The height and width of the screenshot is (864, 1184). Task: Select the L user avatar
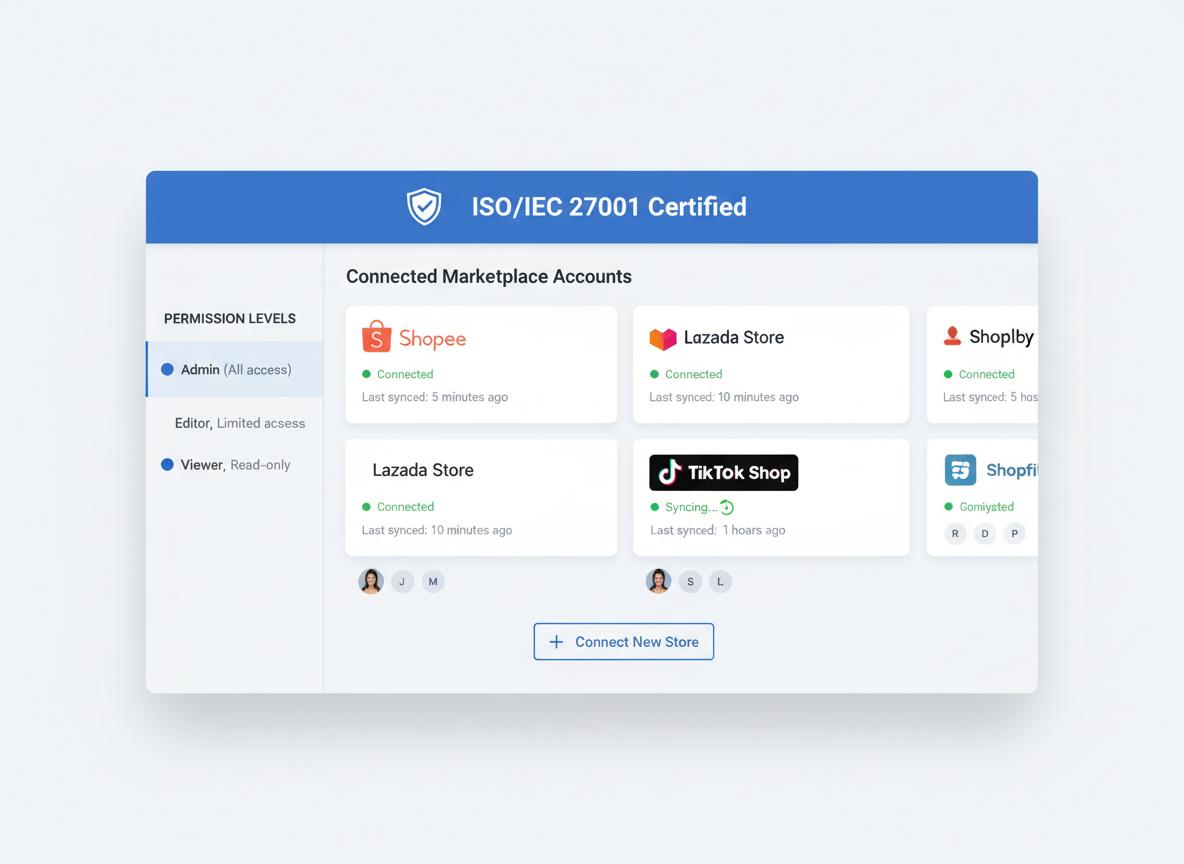click(x=720, y=582)
